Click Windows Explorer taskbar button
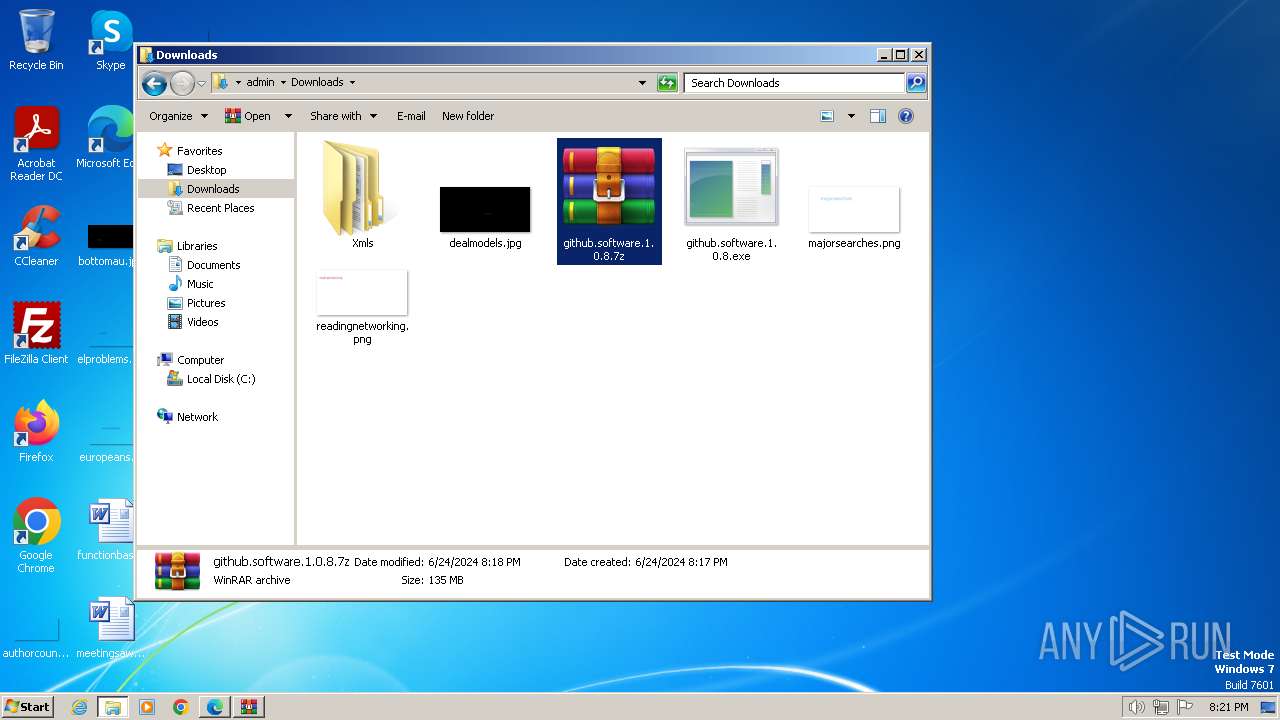1280x720 pixels. tap(113, 707)
